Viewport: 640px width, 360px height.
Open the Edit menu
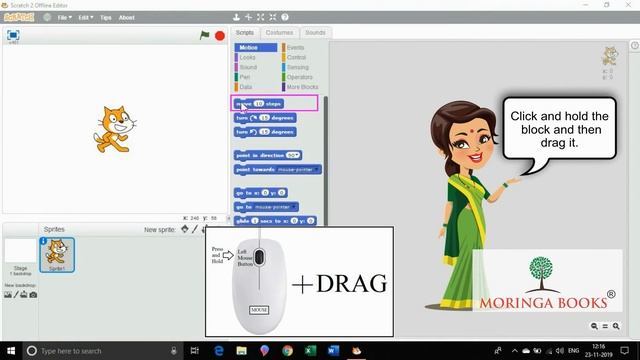(85, 18)
